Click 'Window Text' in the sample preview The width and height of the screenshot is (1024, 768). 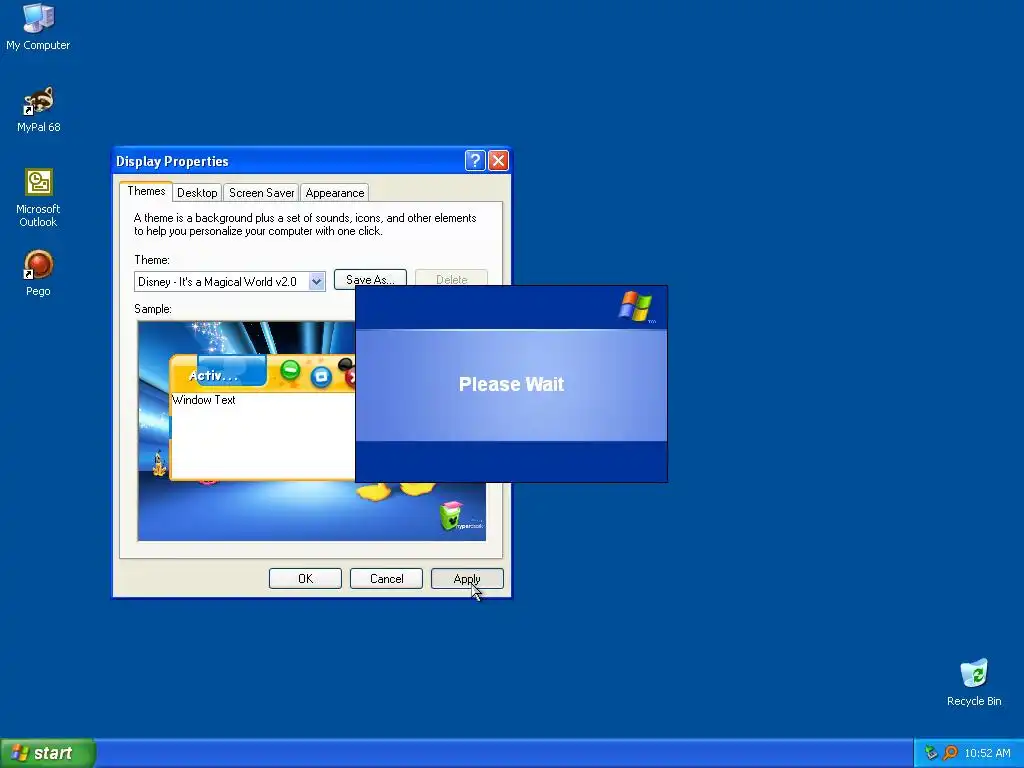click(x=204, y=400)
